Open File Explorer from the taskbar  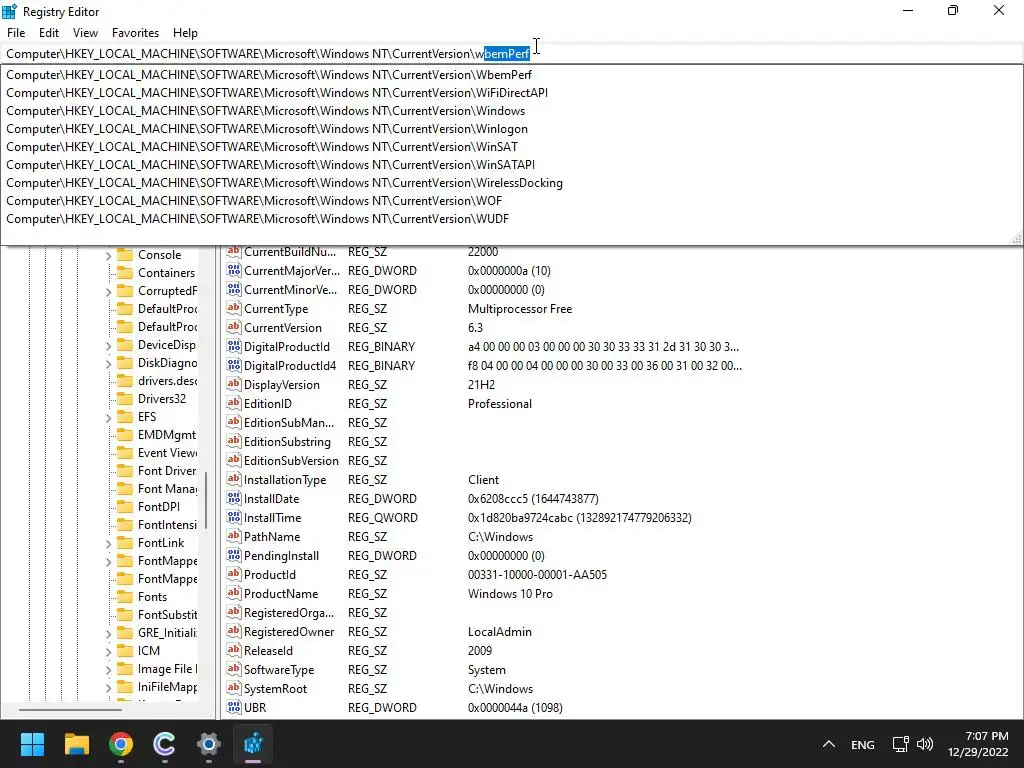[76, 744]
